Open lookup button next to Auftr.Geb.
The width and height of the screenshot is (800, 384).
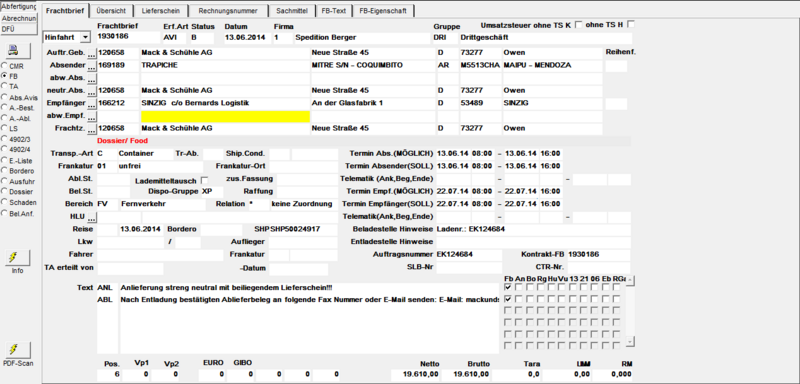tap(91, 53)
